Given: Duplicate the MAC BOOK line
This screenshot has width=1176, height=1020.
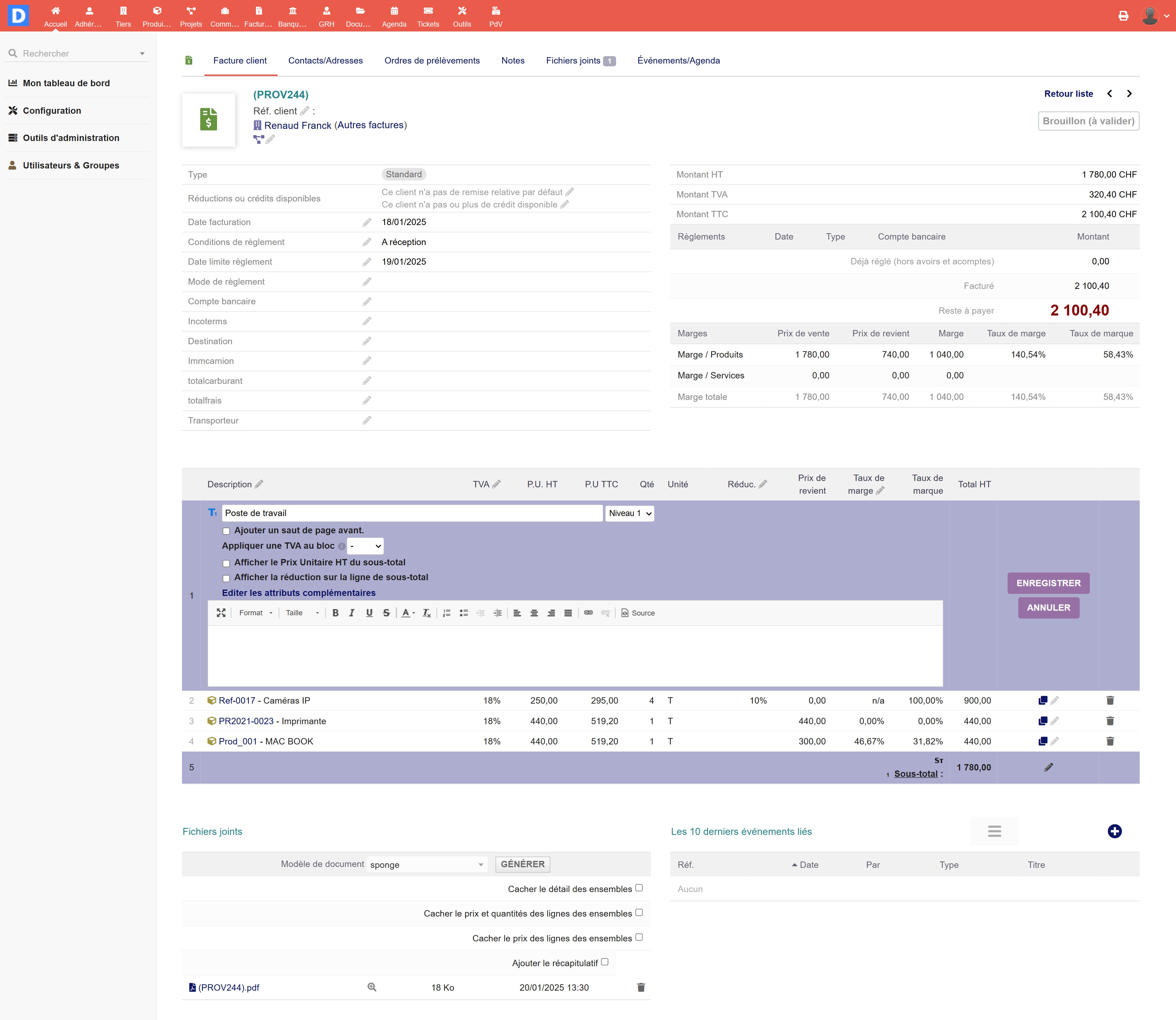Looking at the screenshot, I should coord(1042,741).
